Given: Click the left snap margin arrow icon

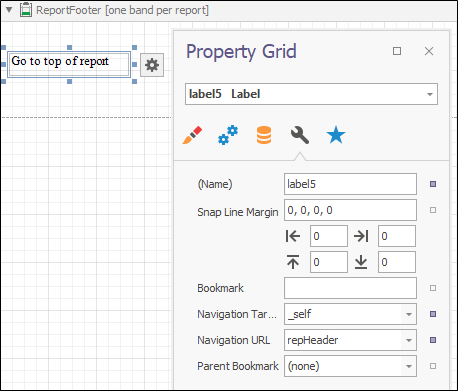Looking at the screenshot, I should pos(293,236).
